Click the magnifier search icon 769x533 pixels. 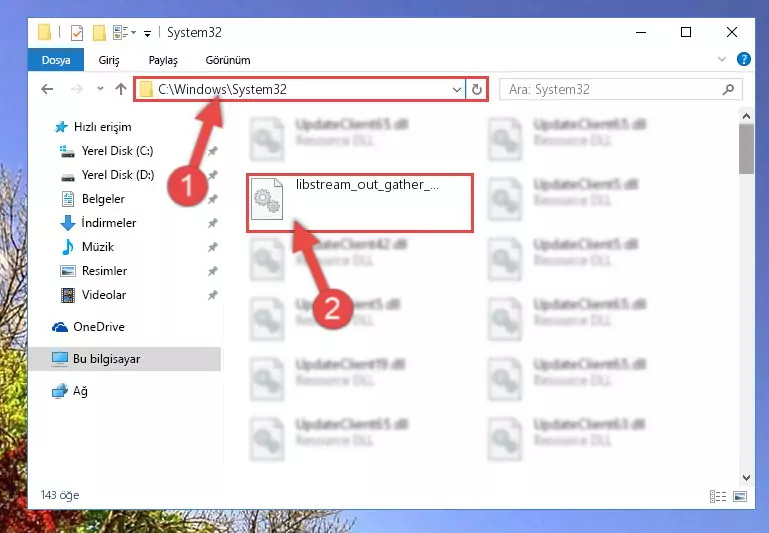(728, 89)
